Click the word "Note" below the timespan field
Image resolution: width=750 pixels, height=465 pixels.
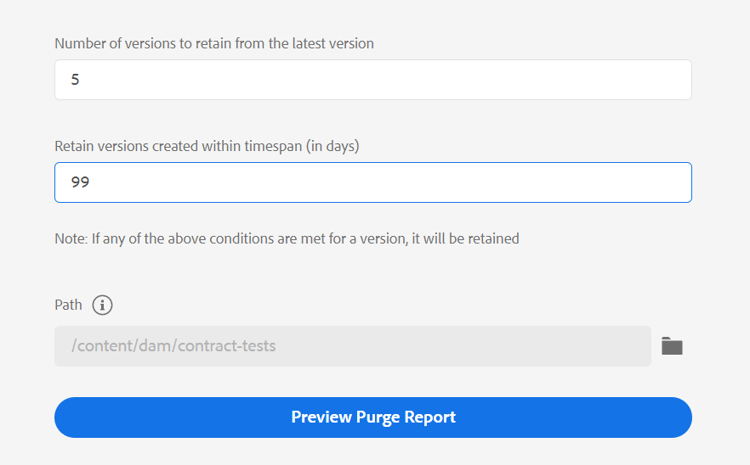[x=71, y=239]
